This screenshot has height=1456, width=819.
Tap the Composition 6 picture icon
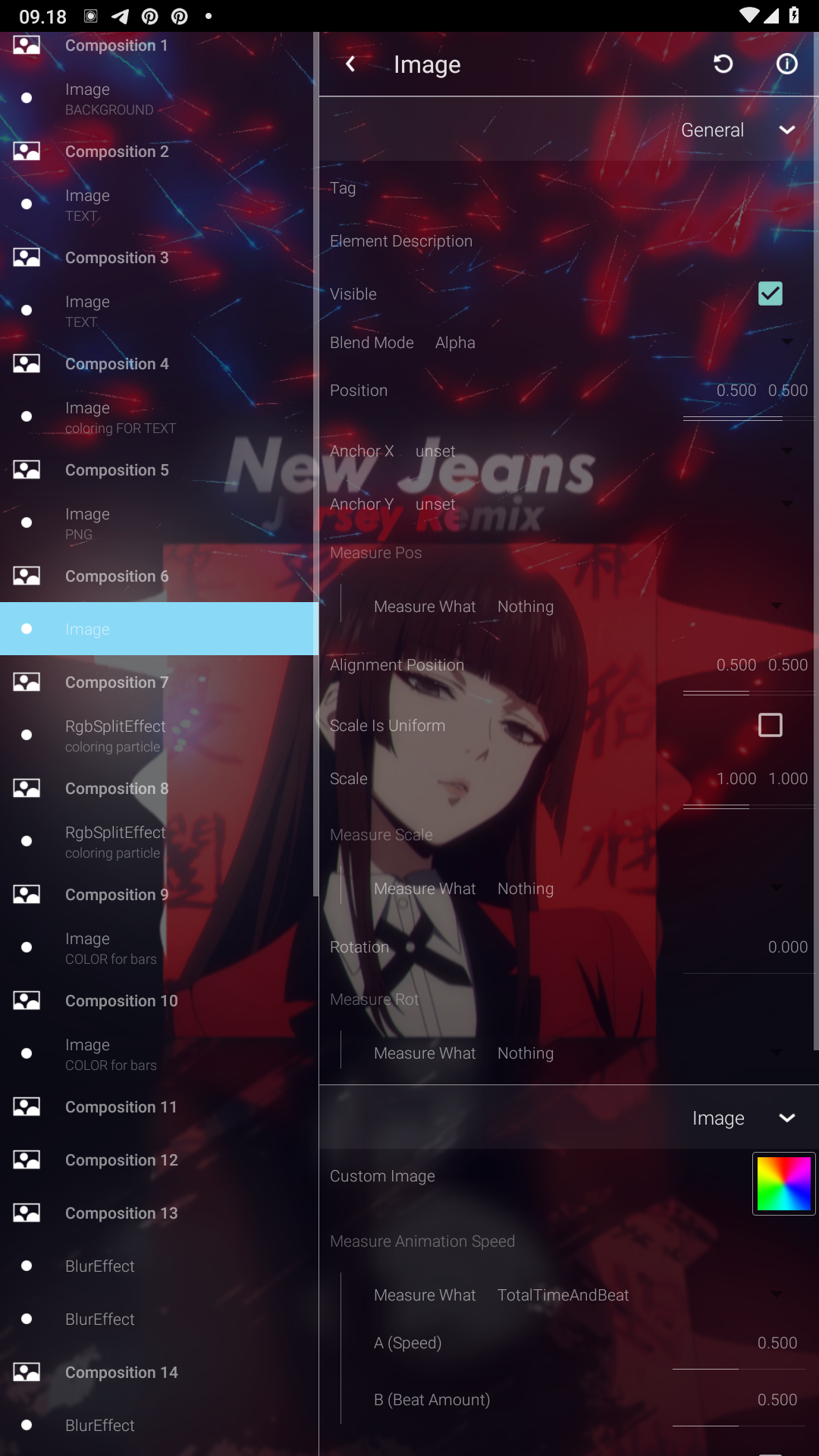pyautogui.click(x=27, y=576)
